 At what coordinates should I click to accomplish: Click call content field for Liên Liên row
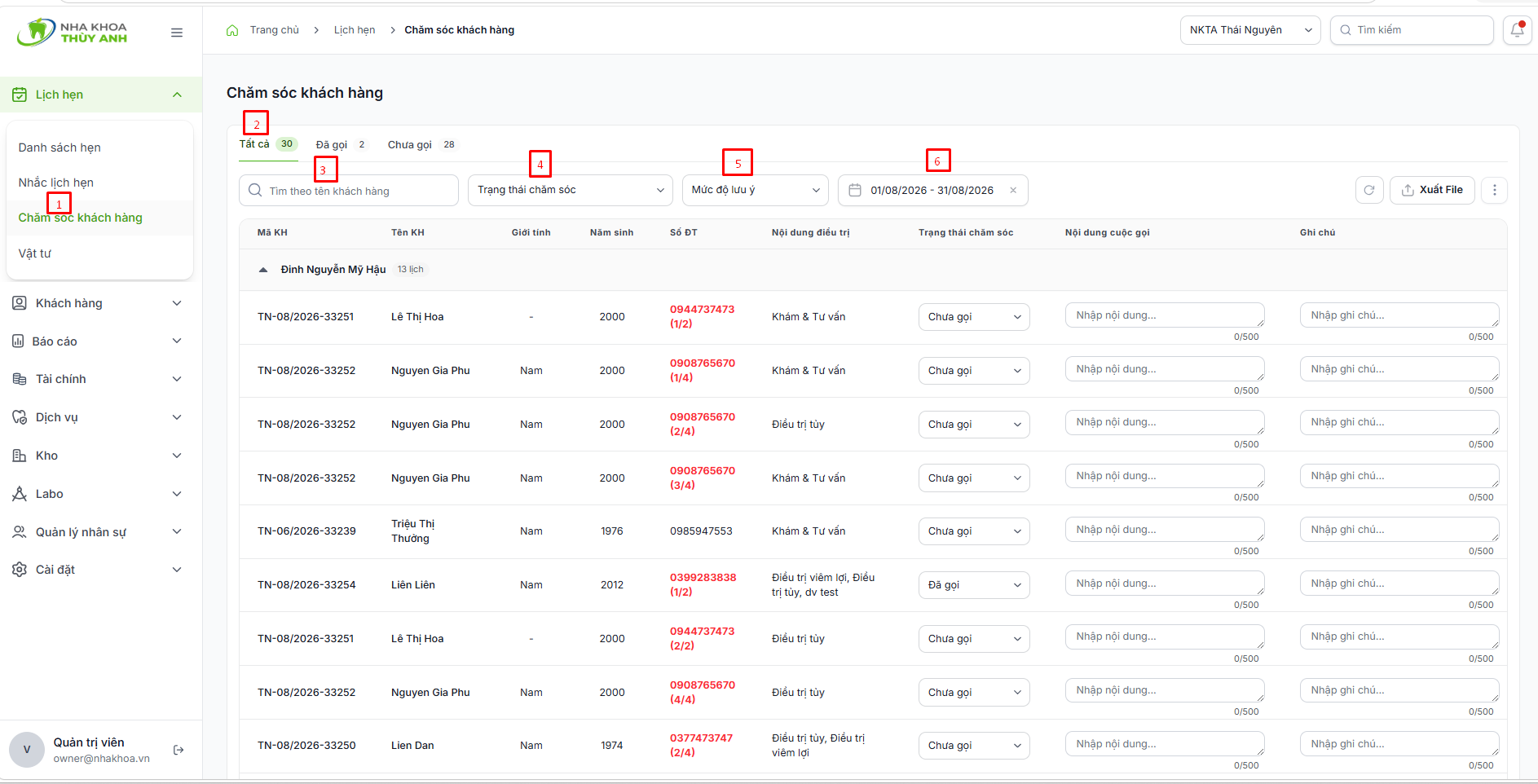[1165, 584]
